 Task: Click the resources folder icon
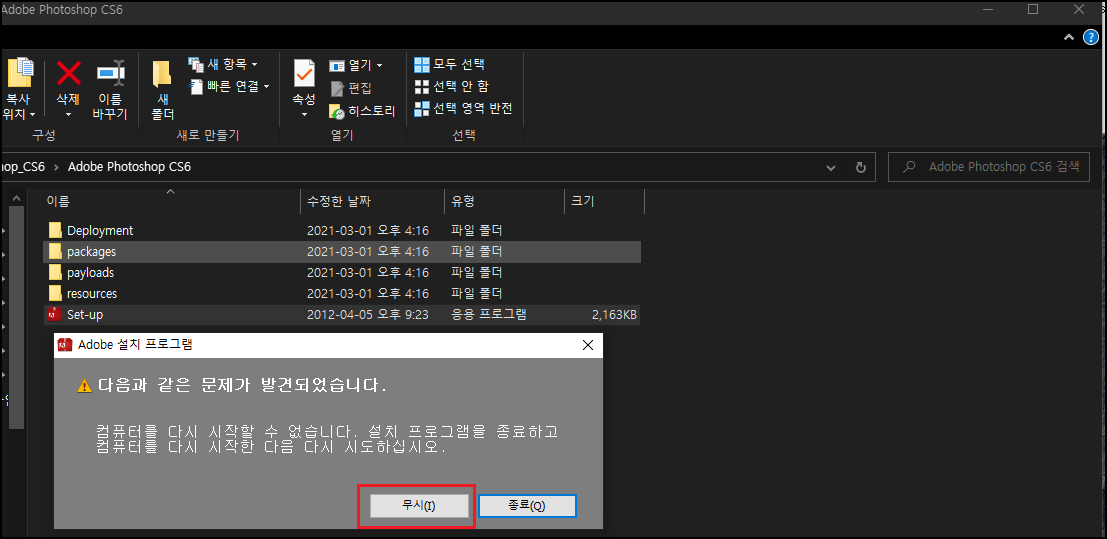coord(56,293)
